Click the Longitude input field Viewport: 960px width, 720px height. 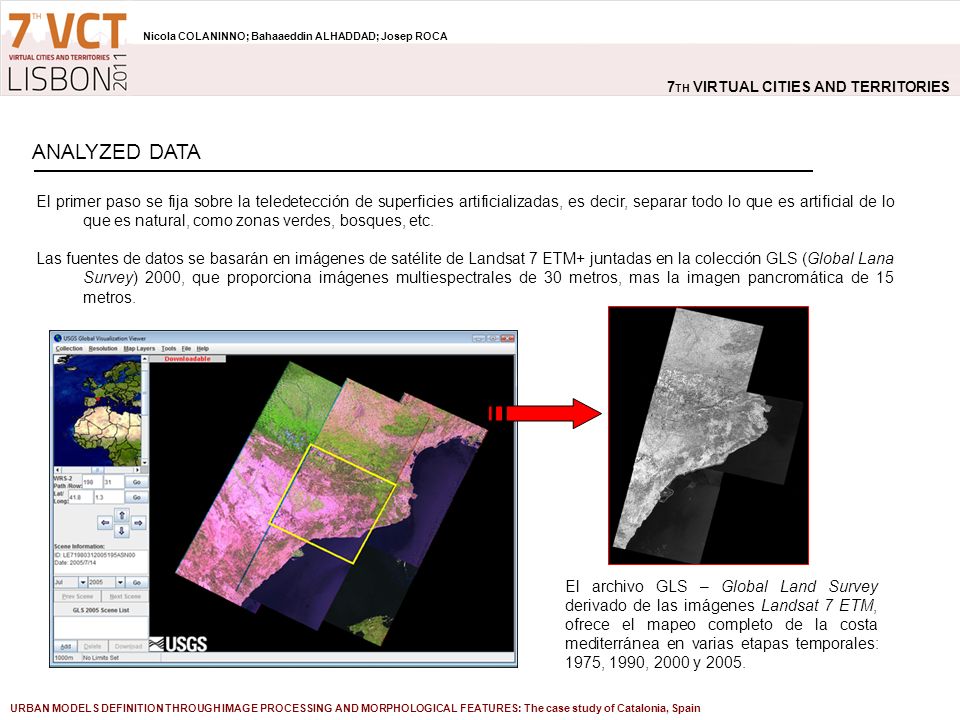click(x=108, y=497)
